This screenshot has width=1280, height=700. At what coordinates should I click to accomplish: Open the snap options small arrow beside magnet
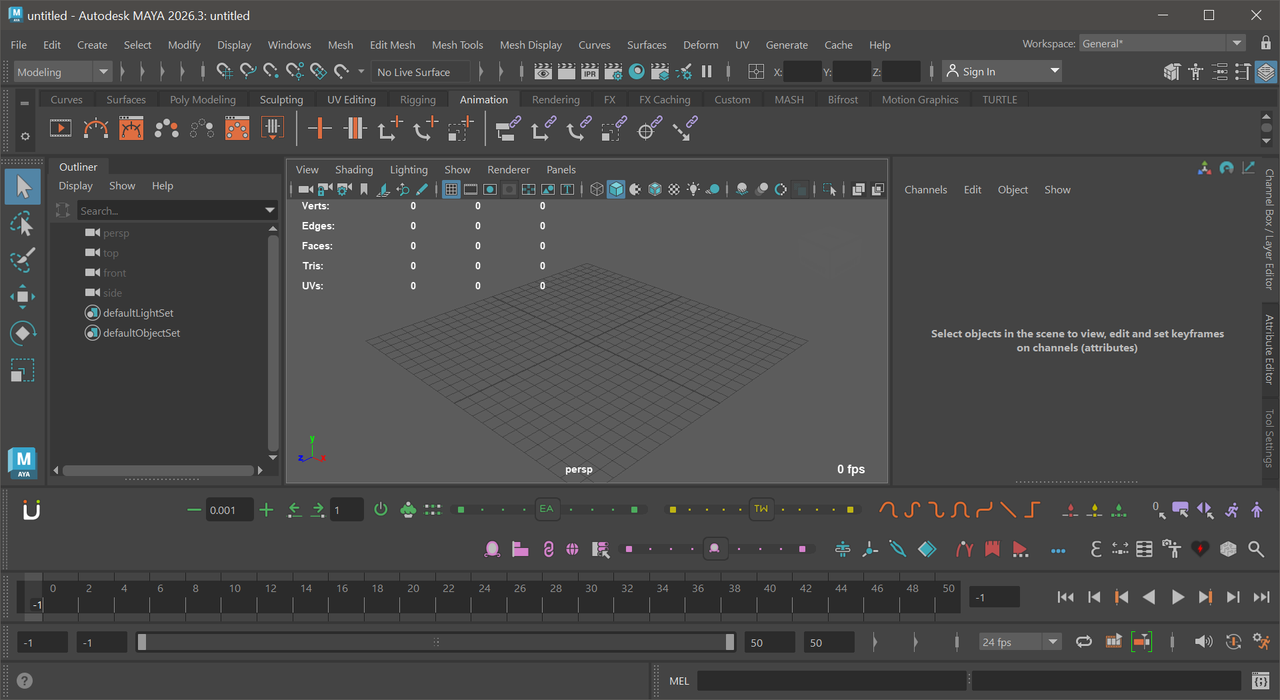pyautogui.click(x=361, y=72)
